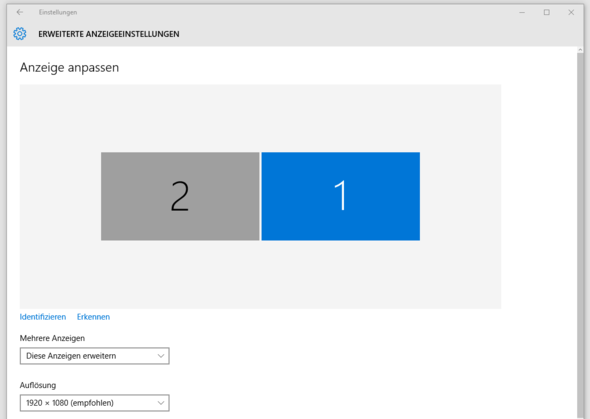Screen dimensions: 590x419
Task: Click the Mehrere Anzeigen label
Action: pos(52,338)
